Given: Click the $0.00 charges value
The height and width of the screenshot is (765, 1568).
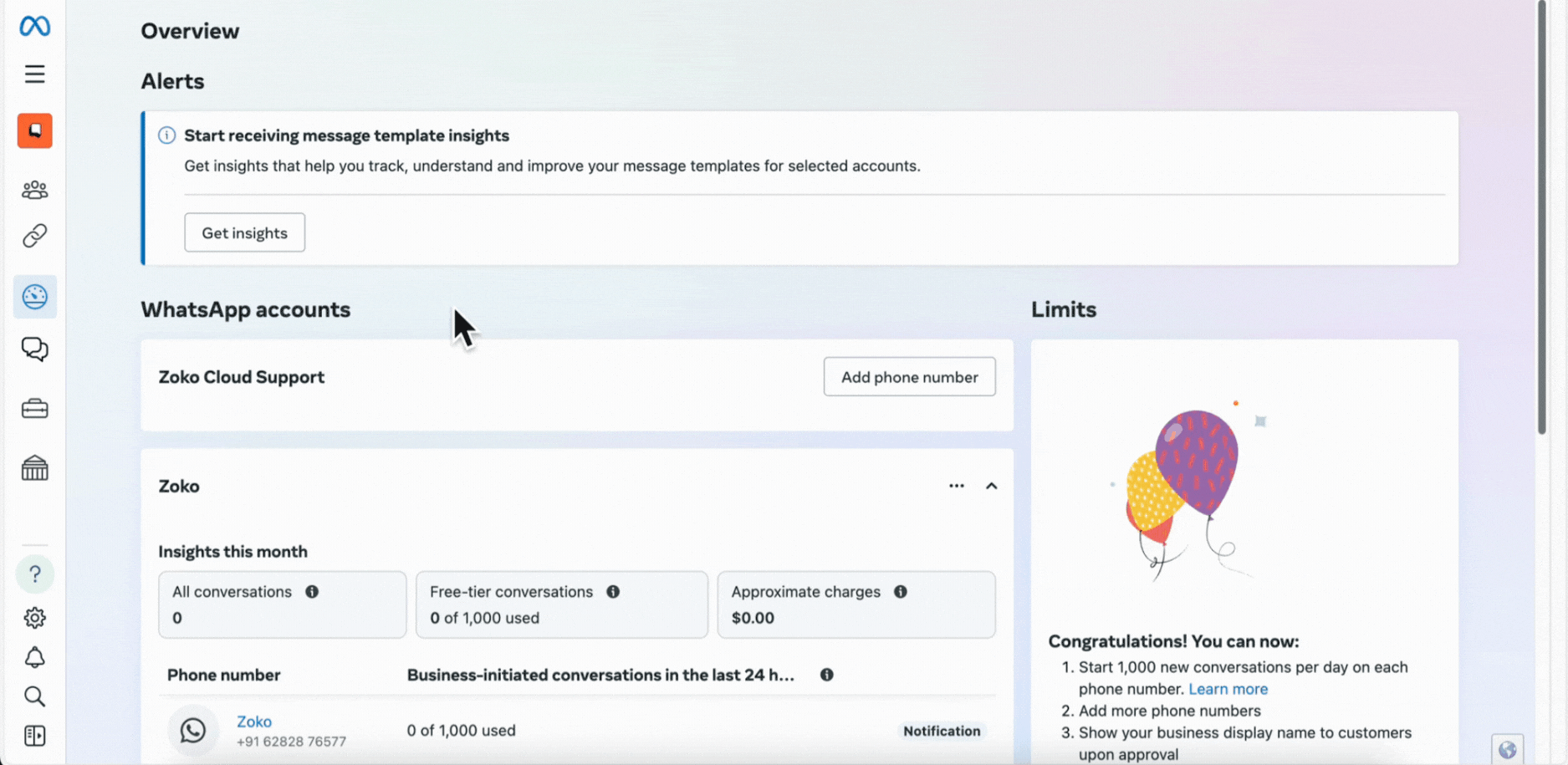Looking at the screenshot, I should (x=753, y=618).
